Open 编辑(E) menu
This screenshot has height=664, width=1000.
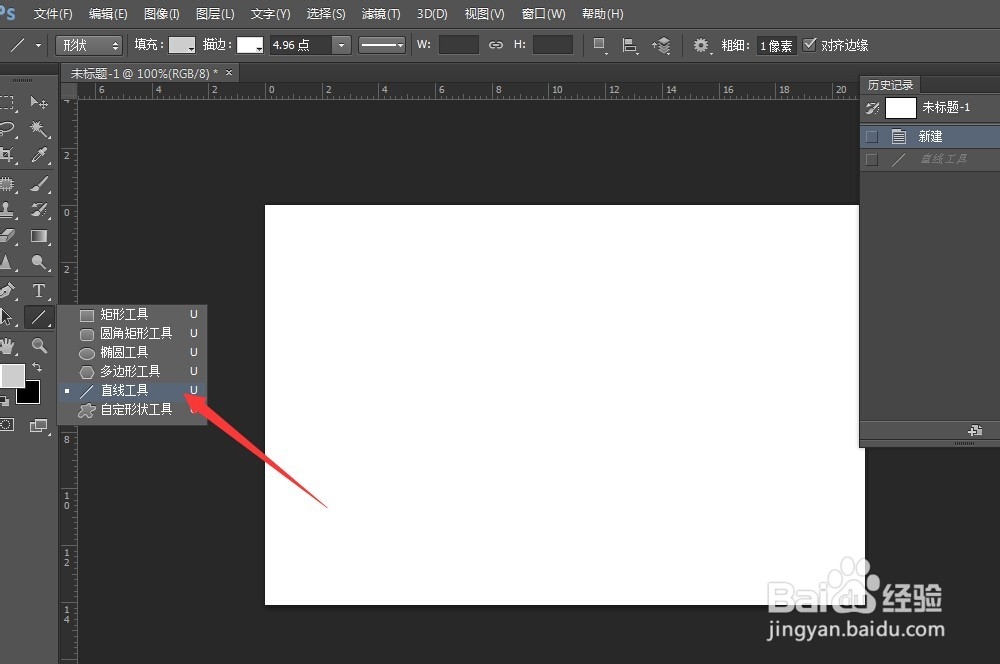108,13
